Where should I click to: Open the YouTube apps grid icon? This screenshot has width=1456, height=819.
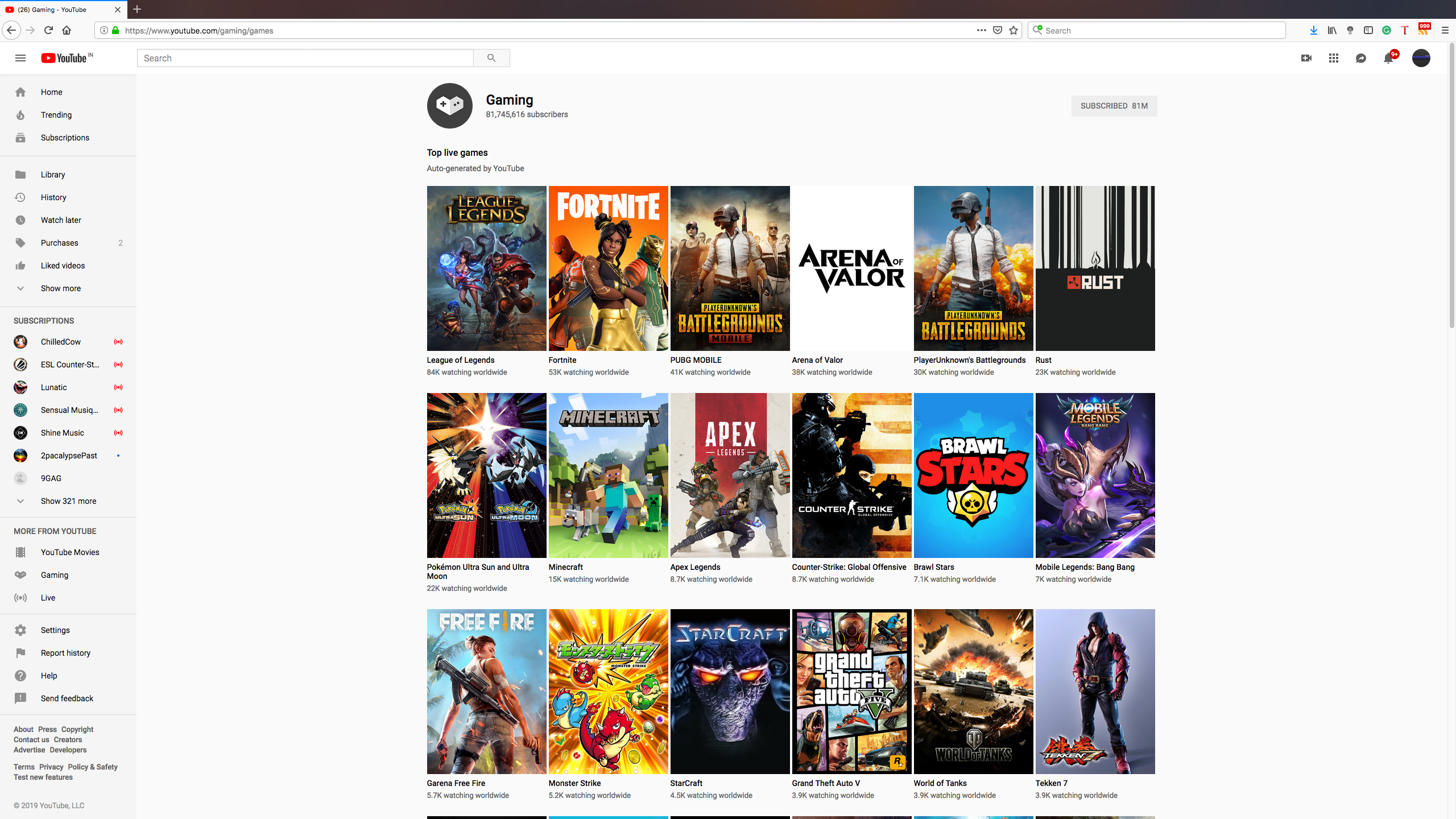[x=1333, y=58]
